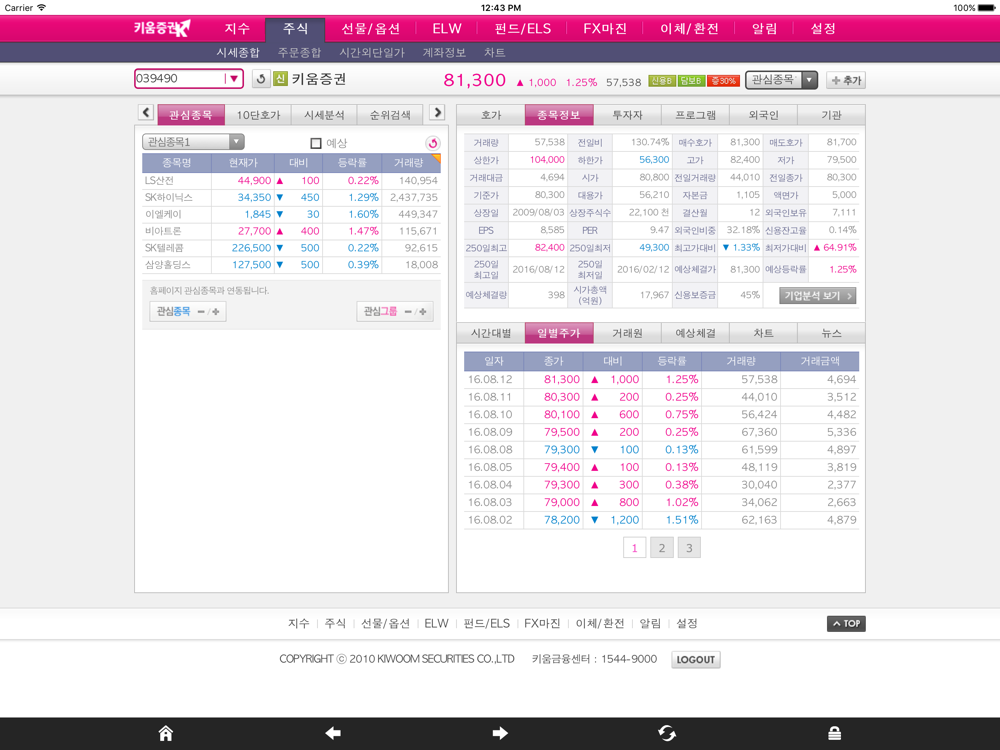
Task: Click the 증30% red badge
Action: point(723,81)
